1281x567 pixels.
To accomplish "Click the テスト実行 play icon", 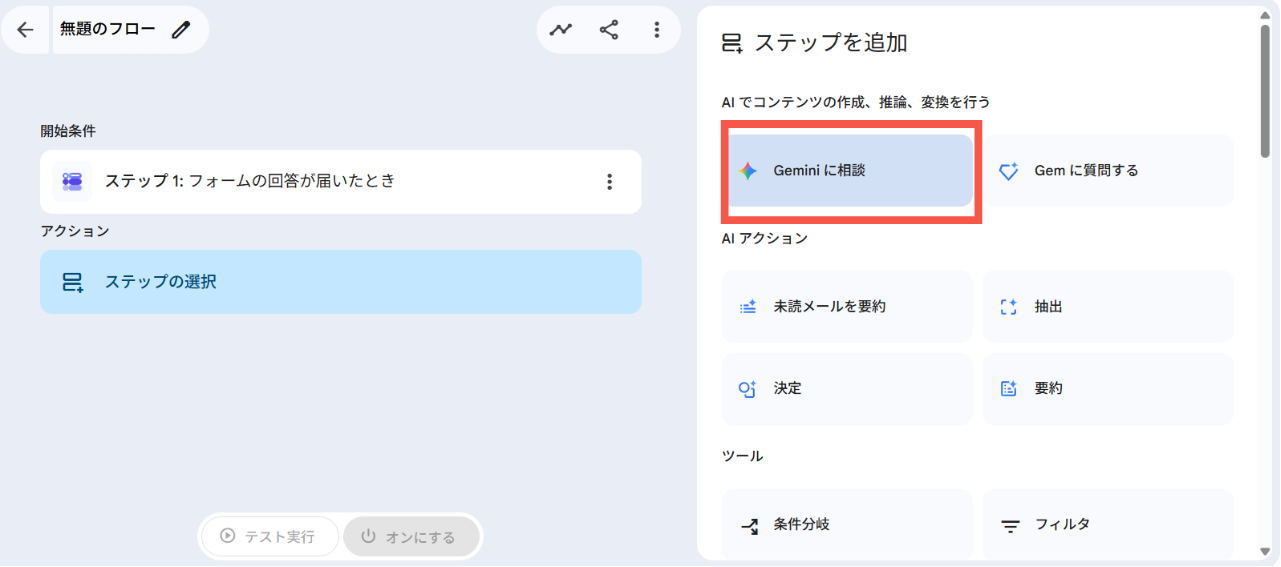I will (228, 537).
